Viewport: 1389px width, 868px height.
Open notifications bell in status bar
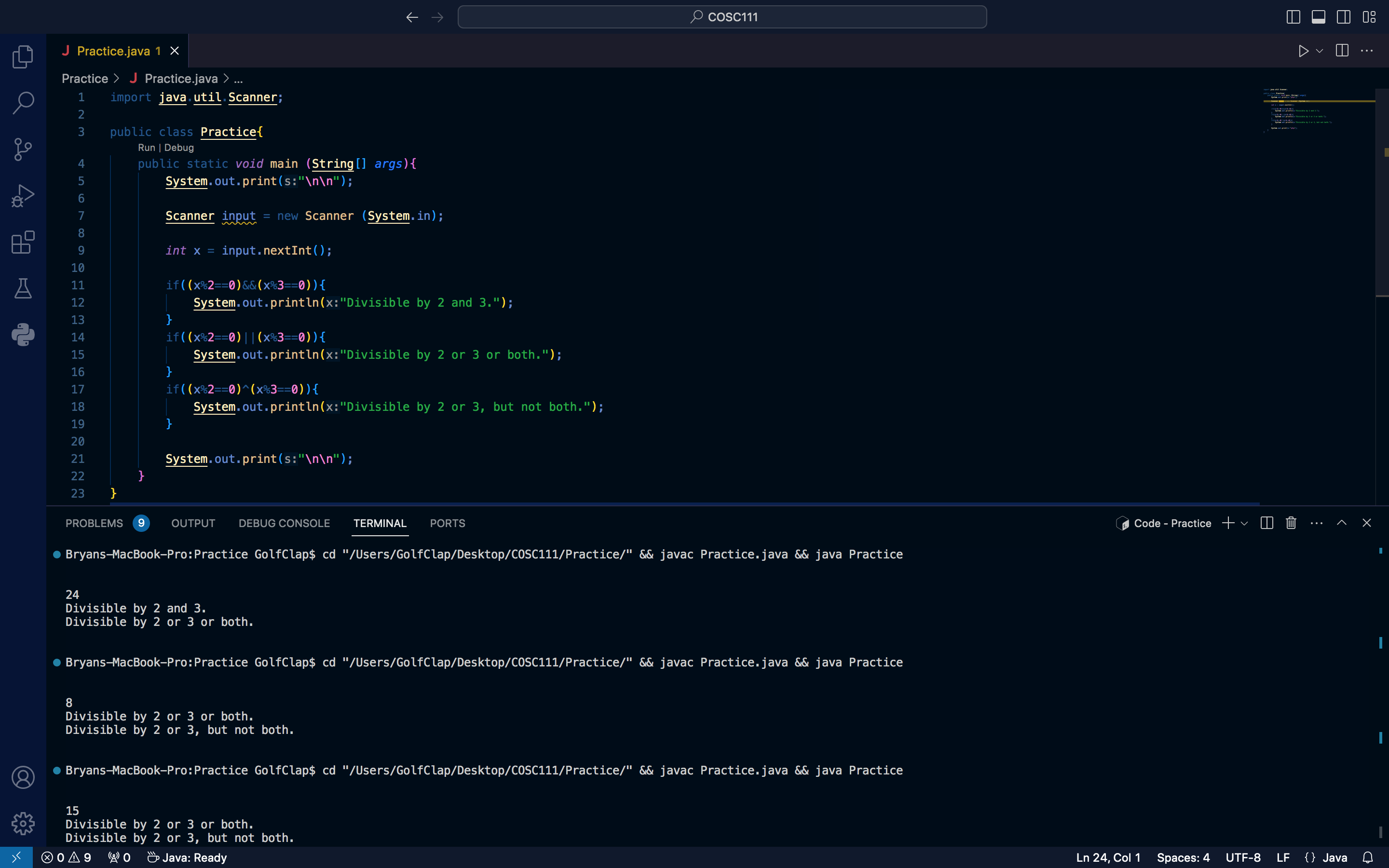[x=1368, y=858]
